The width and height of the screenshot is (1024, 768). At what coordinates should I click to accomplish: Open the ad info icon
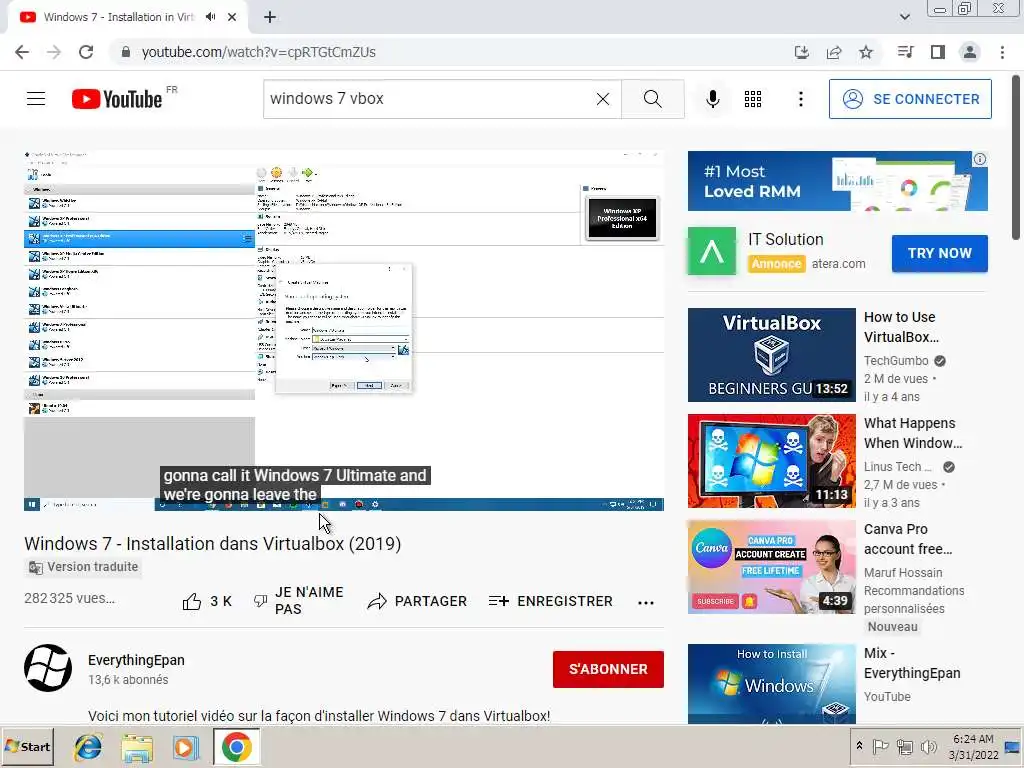pos(980,159)
